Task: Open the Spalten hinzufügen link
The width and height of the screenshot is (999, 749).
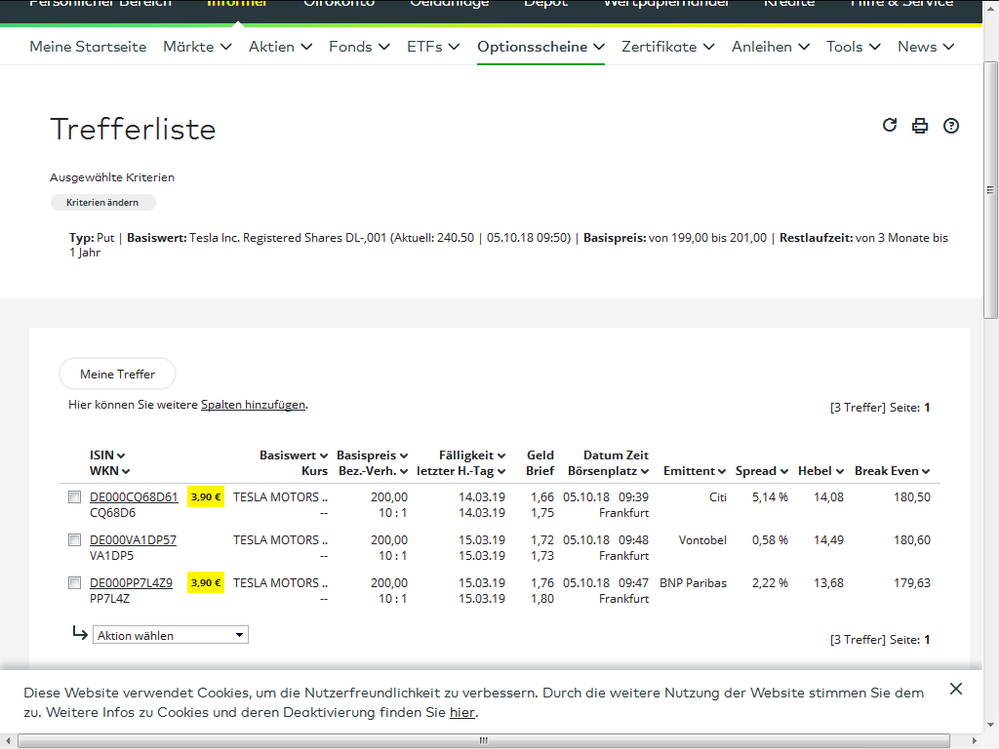Action: click(253, 405)
